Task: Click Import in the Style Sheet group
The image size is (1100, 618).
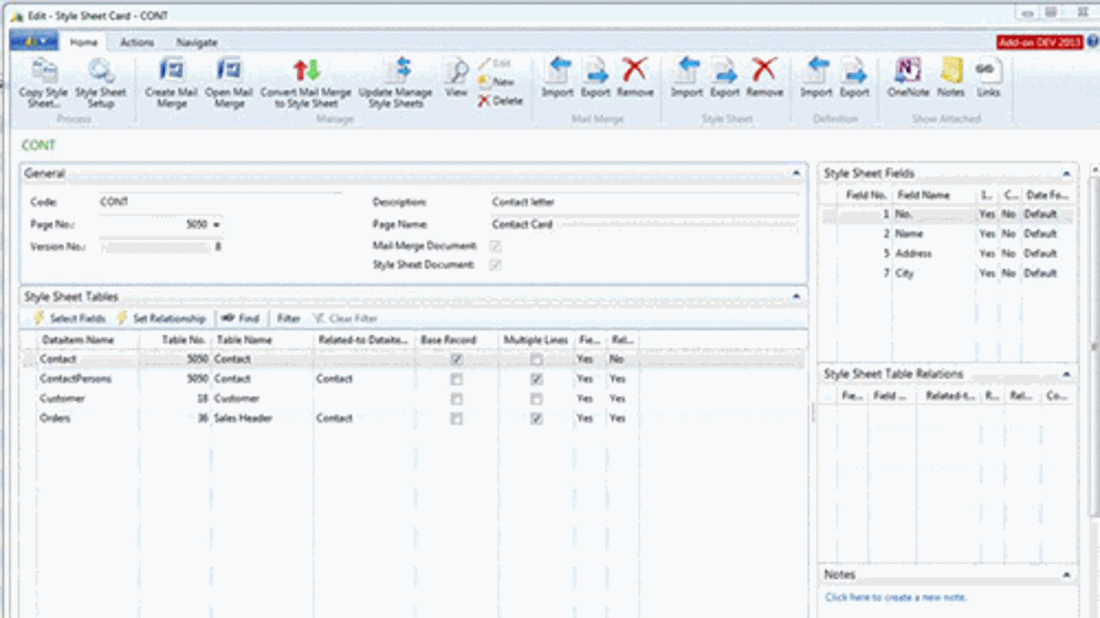Action: tap(687, 77)
